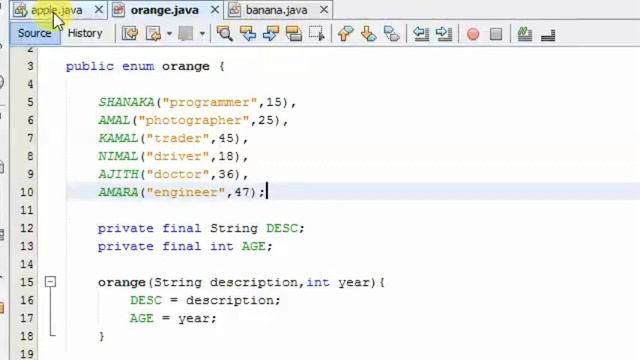640x360 pixels.
Task: Stop Macro Recording square button
Action: (x=496, y=34)
